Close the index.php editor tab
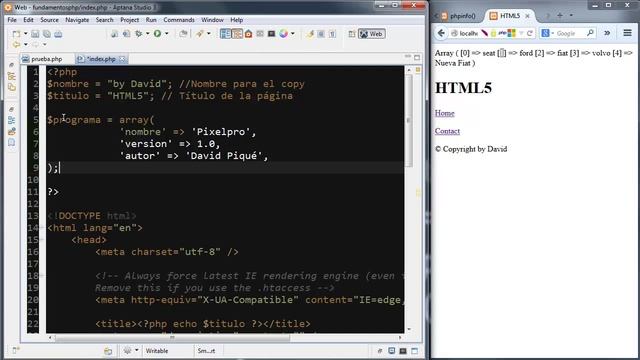This screenshot has width=640, height=360. click(x=122, y=59)
